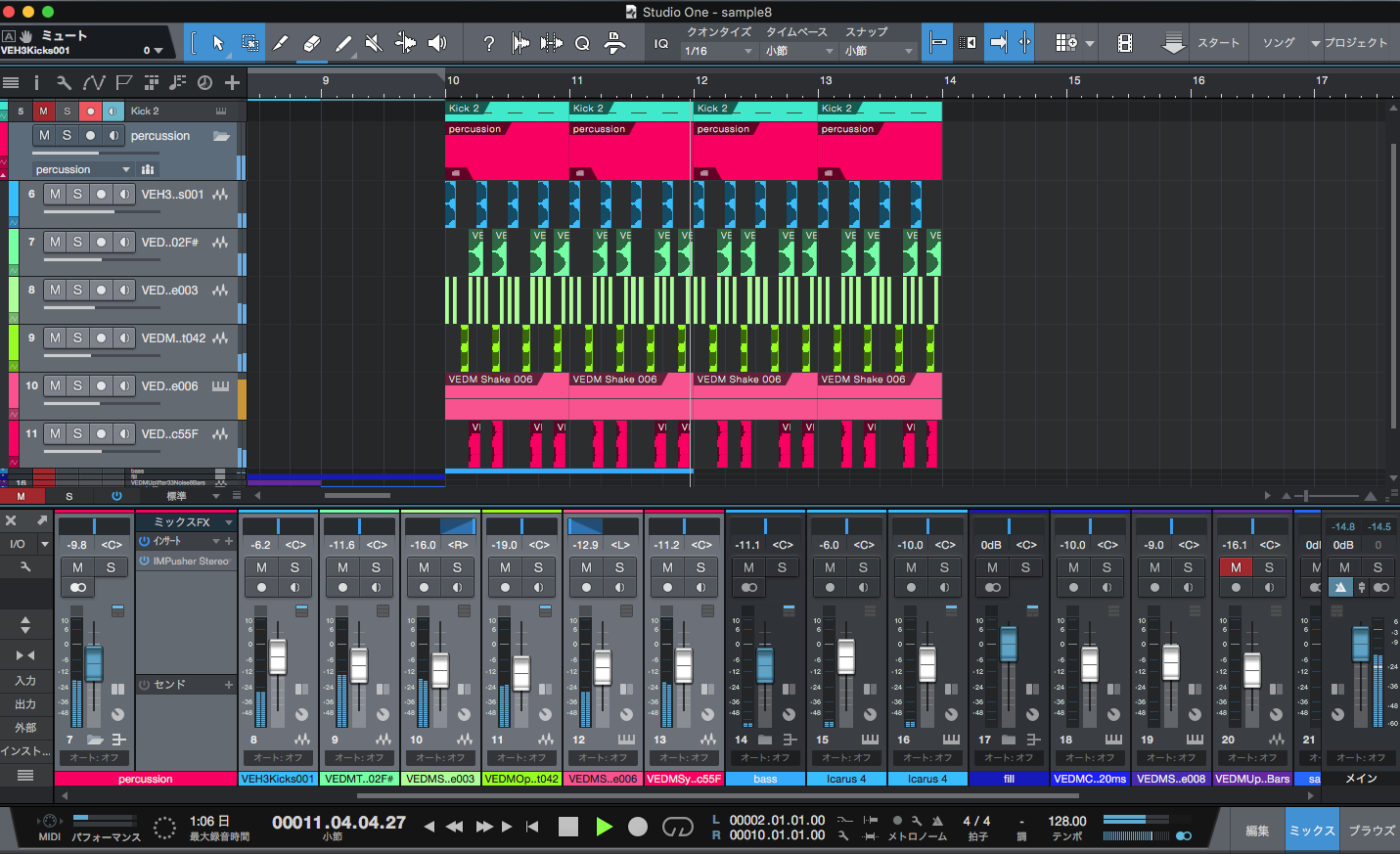The height and width of the screenshot is (854, 1400).
Task: Click the question mark help icon
Action: [489, 43]
